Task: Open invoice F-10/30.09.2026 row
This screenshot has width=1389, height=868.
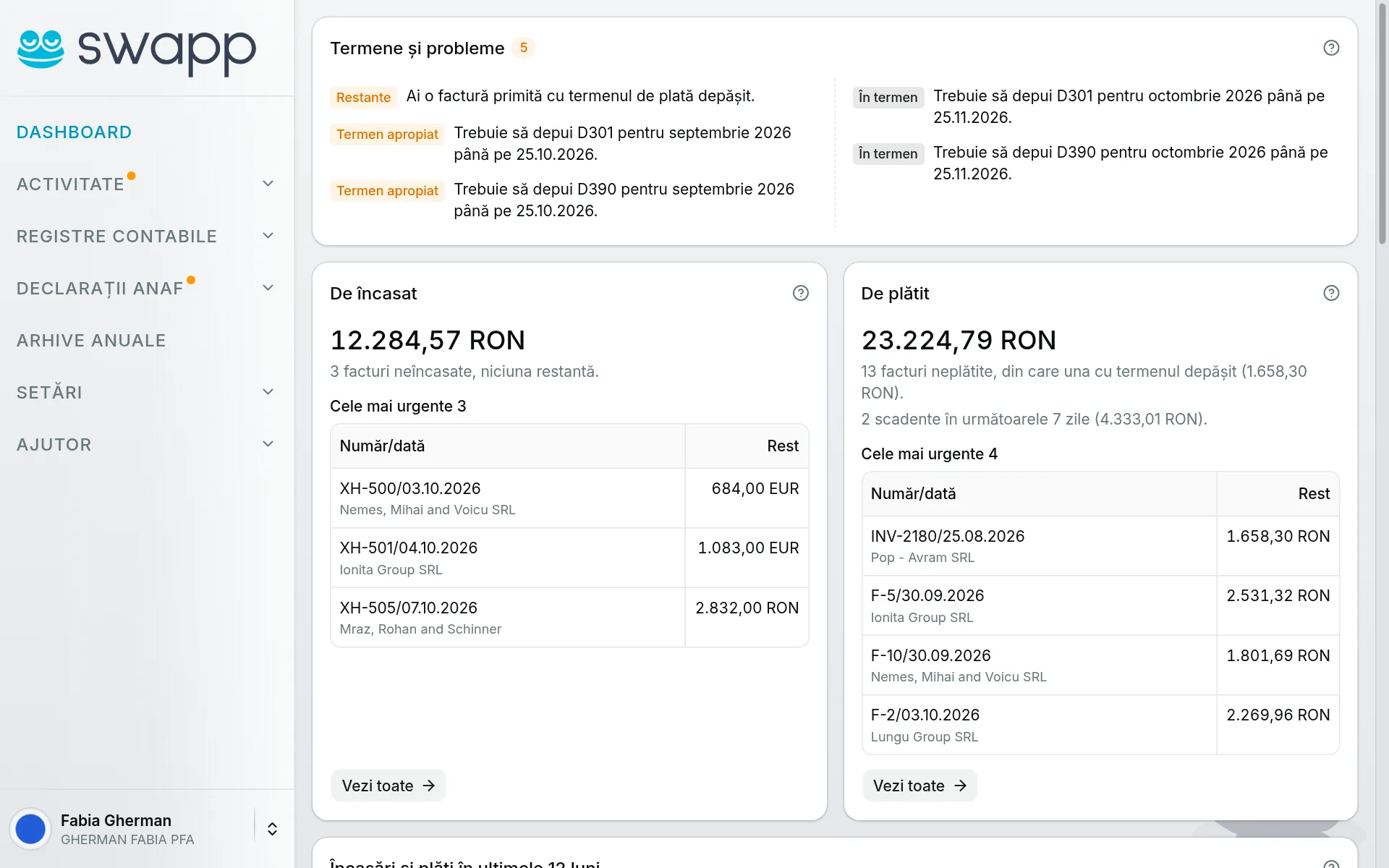Action: point(1100,665)
